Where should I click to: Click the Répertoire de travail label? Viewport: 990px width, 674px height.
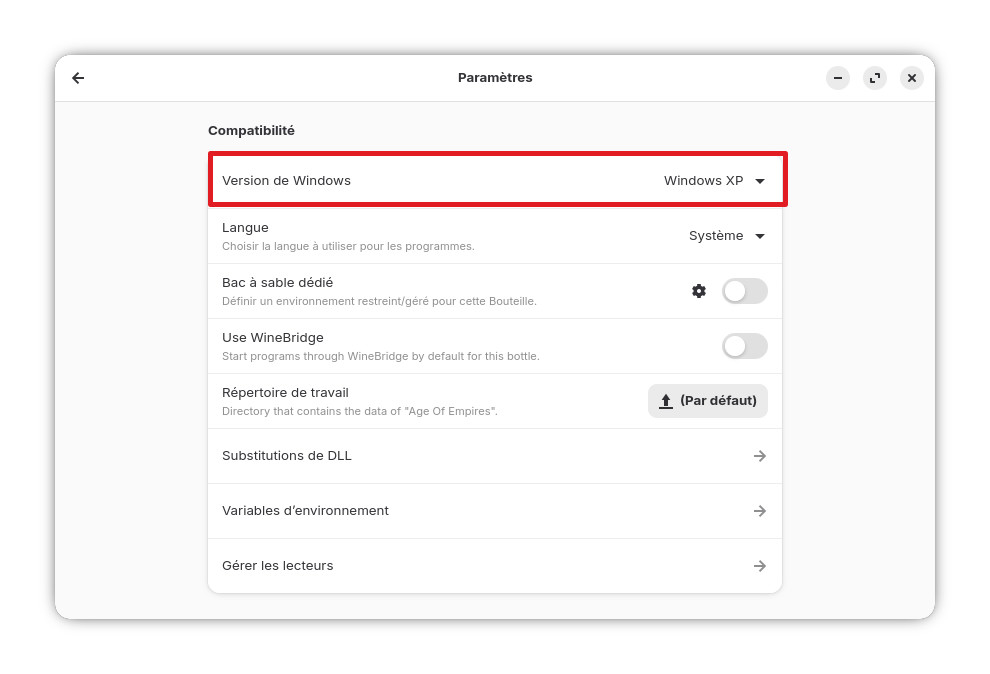[x=285, y=393]
